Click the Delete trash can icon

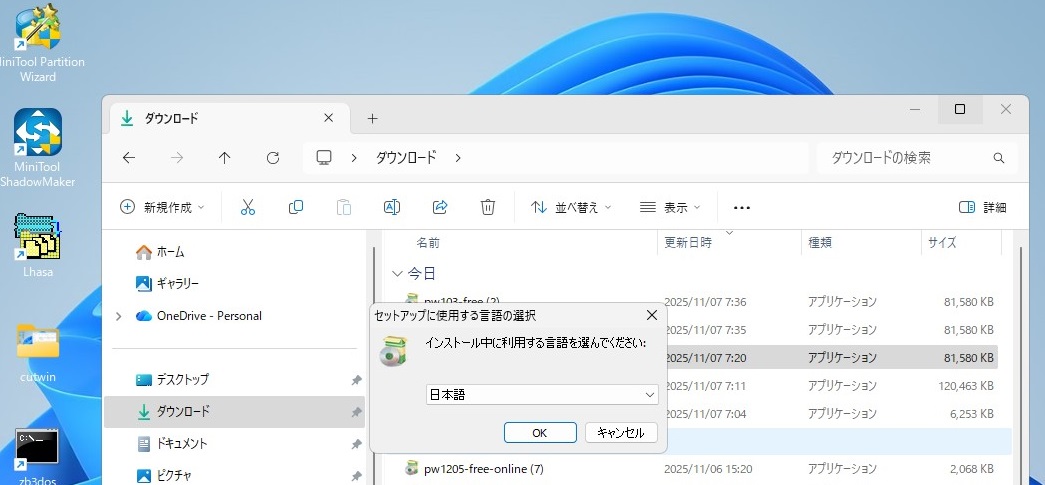pos(488,207)
